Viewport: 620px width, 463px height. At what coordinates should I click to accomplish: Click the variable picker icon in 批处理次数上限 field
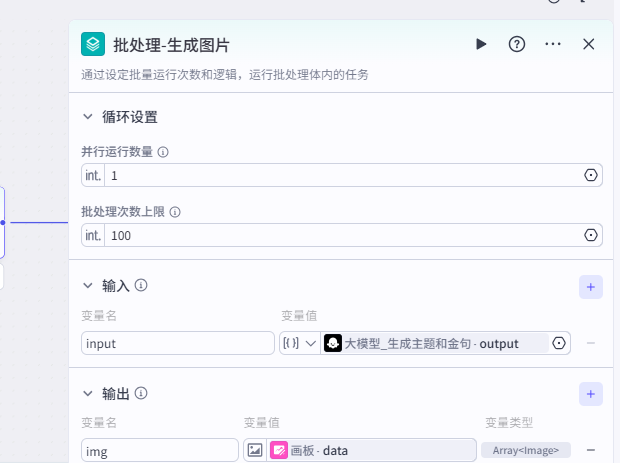[x=591, y=235]
